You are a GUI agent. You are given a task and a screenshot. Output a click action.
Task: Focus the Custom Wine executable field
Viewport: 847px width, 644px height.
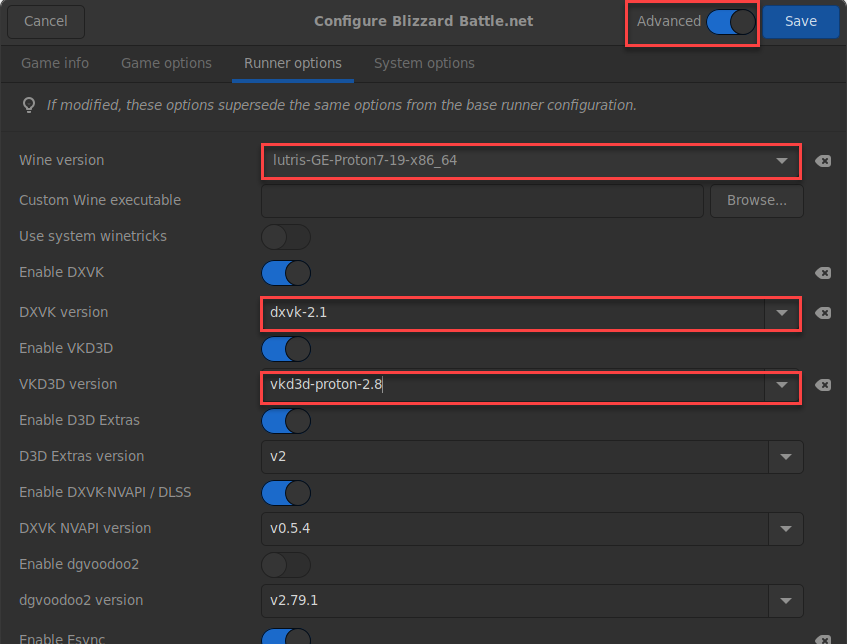482,201
